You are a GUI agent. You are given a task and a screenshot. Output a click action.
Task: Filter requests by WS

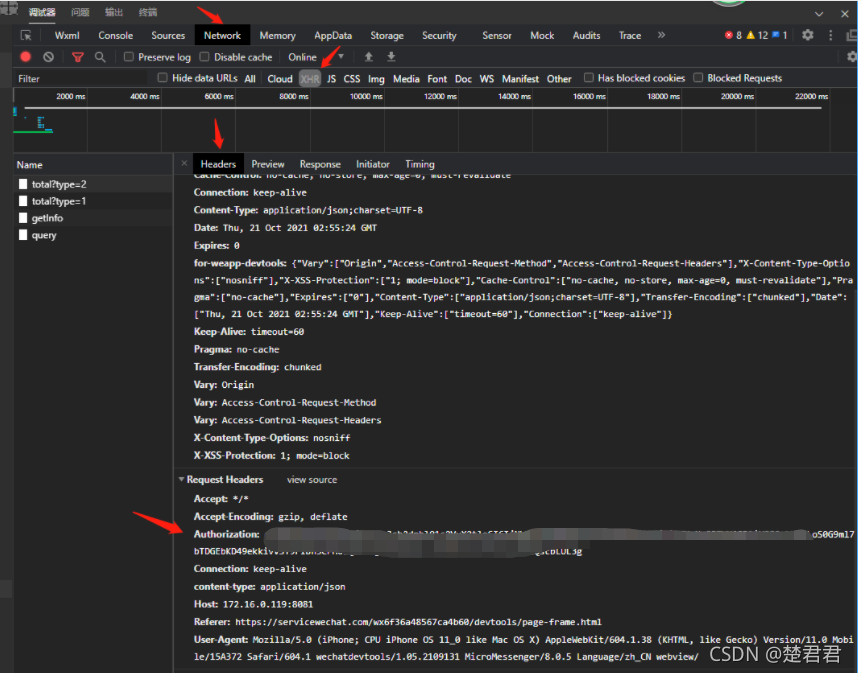[x=487, y=79]
